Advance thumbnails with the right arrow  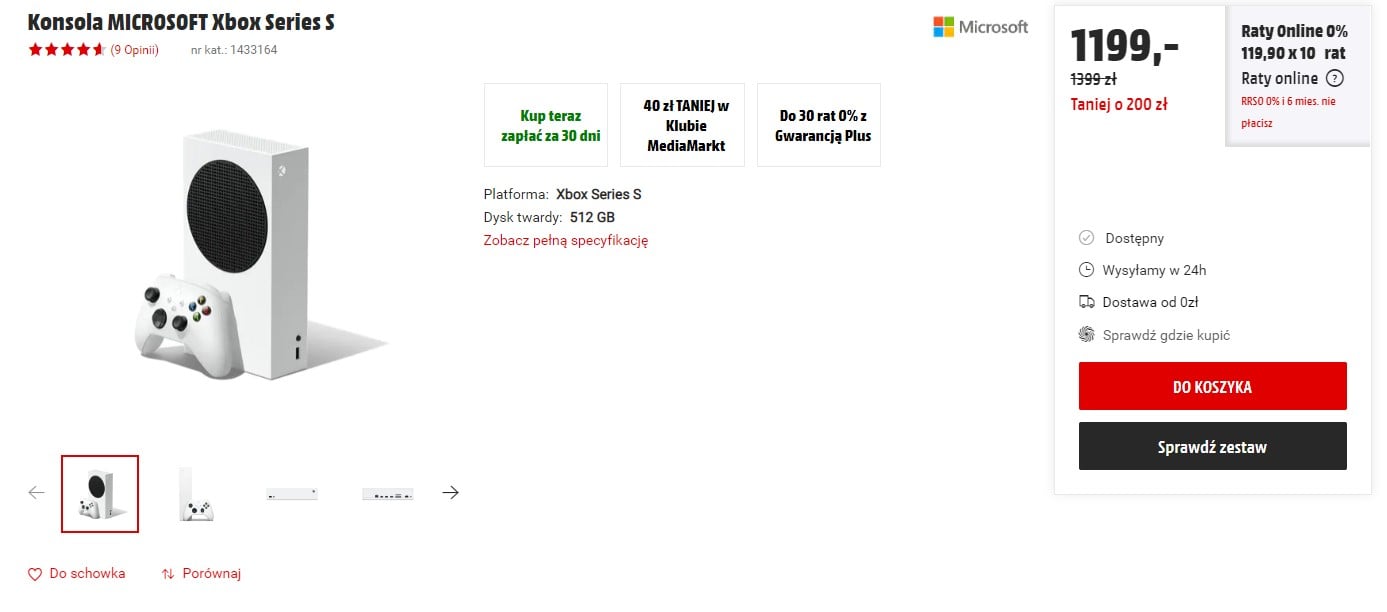451,492
